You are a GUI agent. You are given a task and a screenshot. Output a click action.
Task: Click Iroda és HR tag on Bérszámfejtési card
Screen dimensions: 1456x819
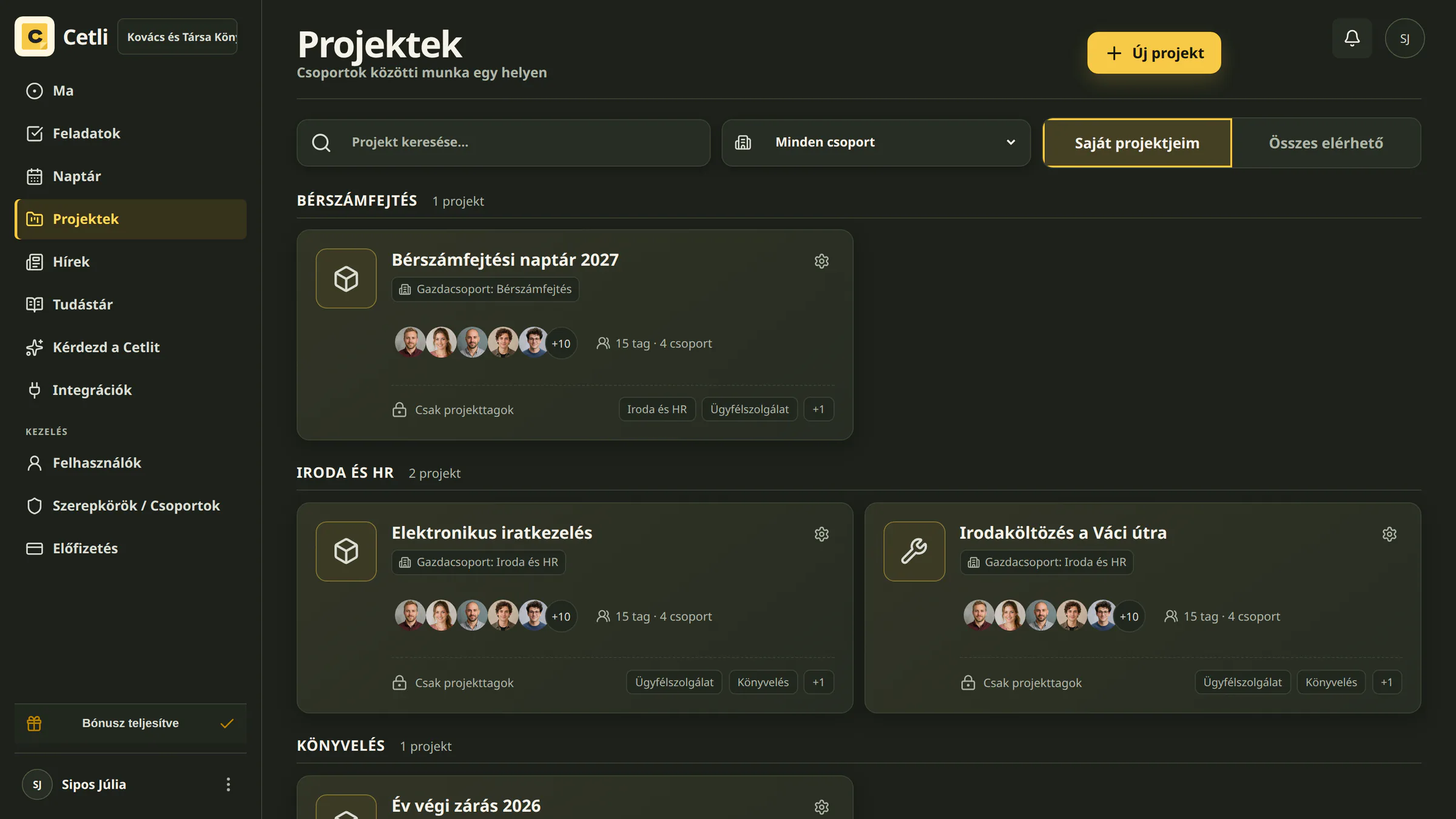[x=656, y=409]
